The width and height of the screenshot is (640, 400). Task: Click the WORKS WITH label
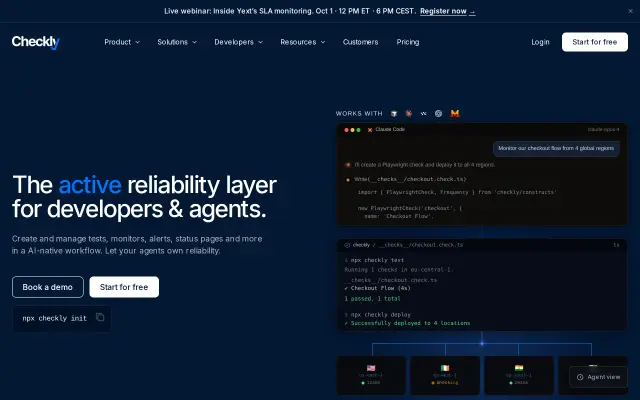pos(359,113)
